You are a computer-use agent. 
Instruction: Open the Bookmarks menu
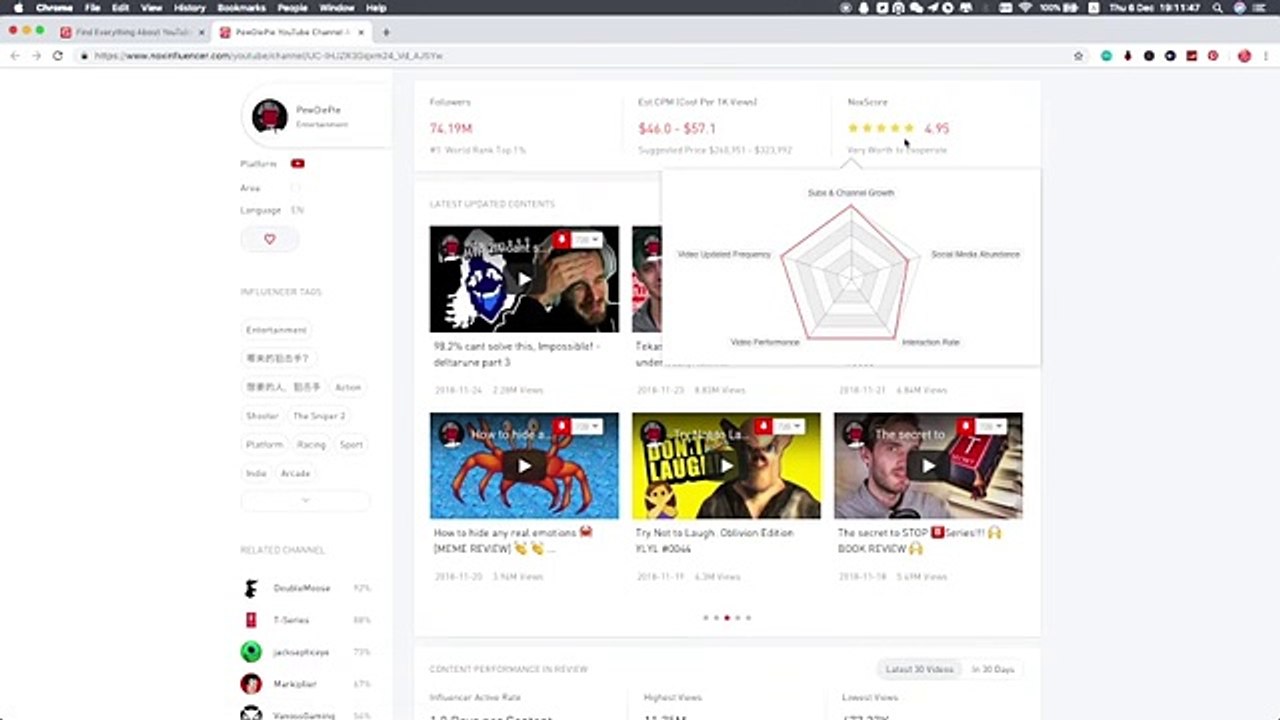(241, 7)
